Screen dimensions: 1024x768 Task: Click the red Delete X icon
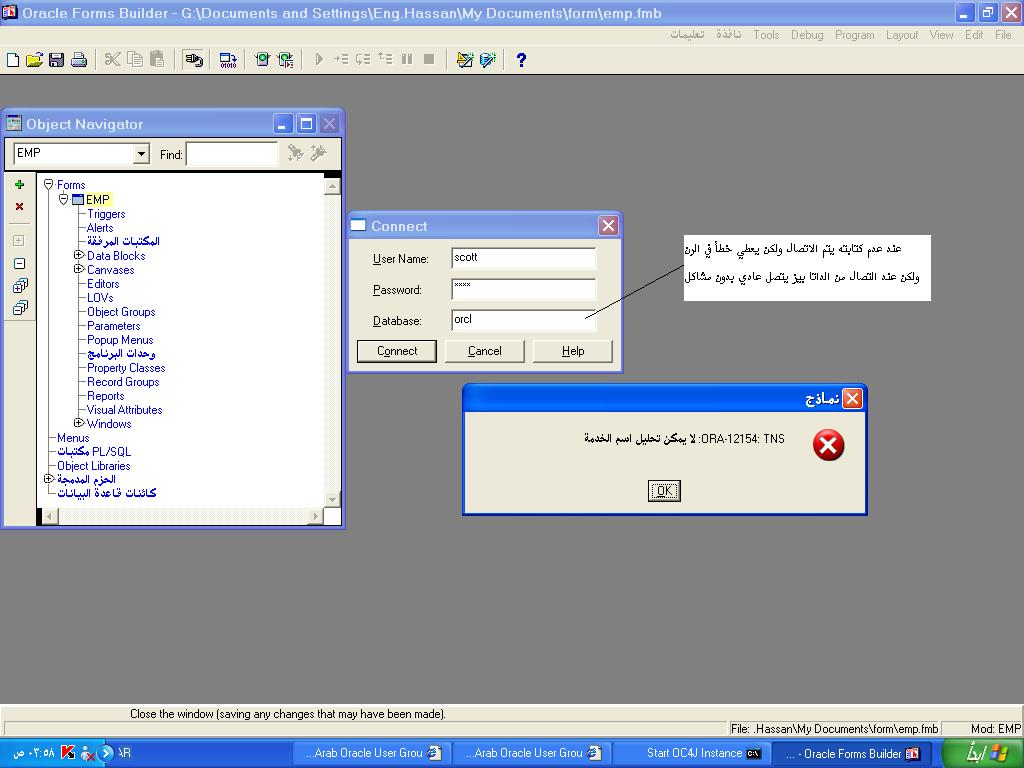pyautogui.click(x=19, y=207)
